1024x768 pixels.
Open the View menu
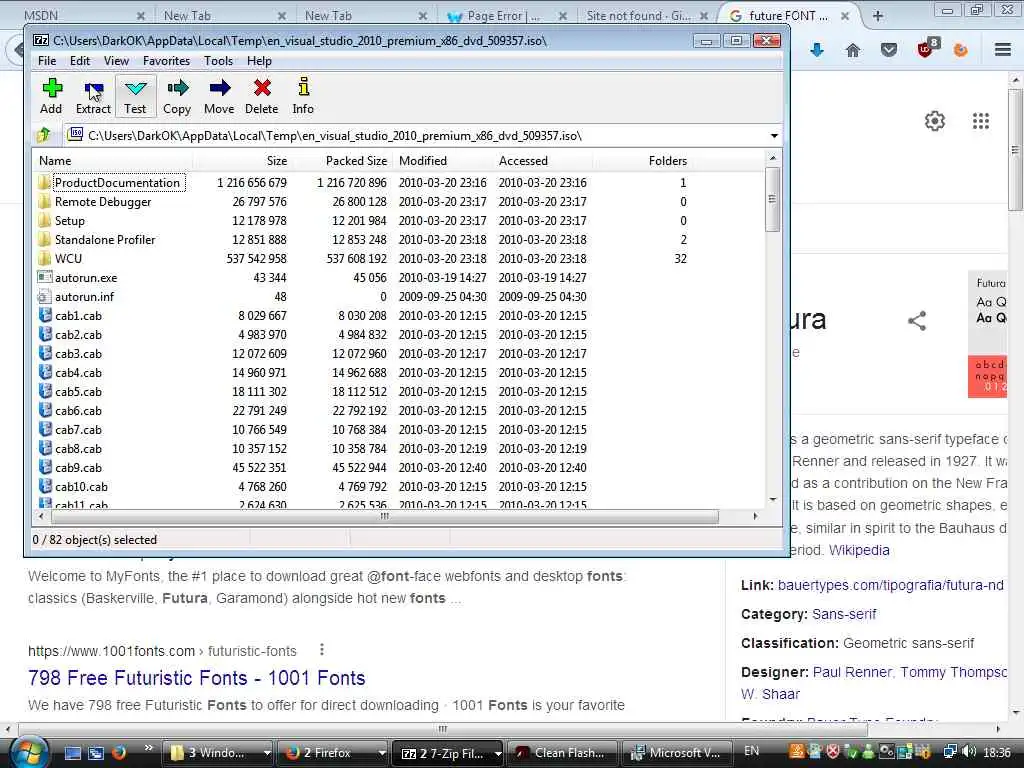pos(116,61)
